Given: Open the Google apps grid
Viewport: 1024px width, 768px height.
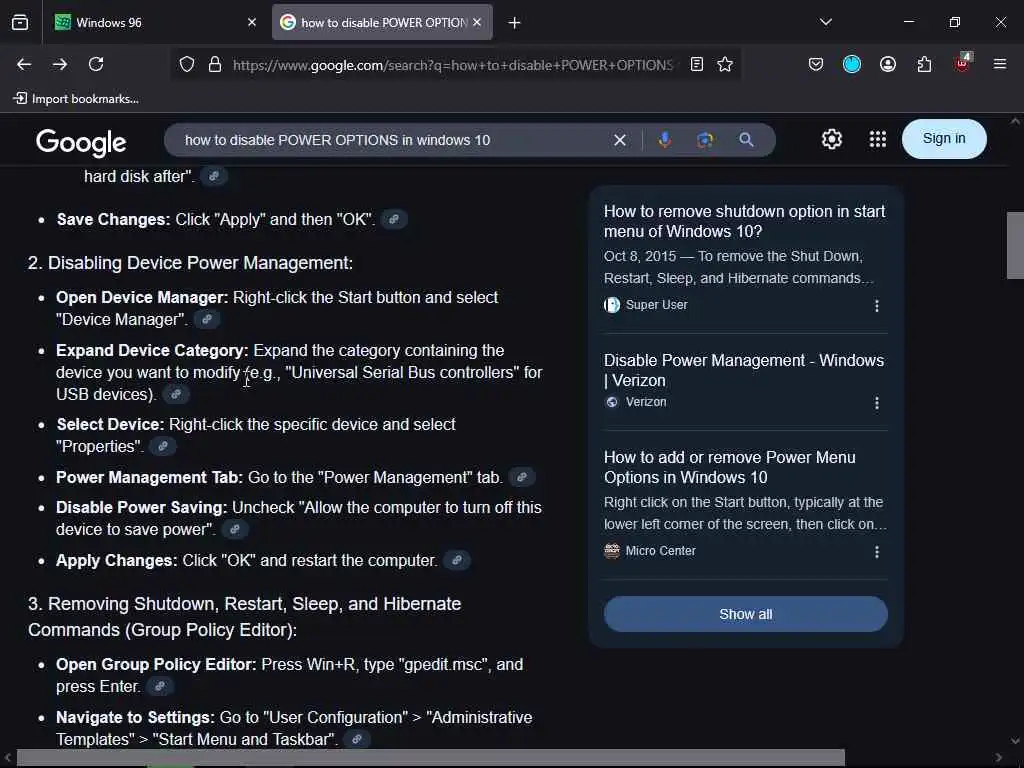Looking at the screenshot, I should click(x=878, y=139).
